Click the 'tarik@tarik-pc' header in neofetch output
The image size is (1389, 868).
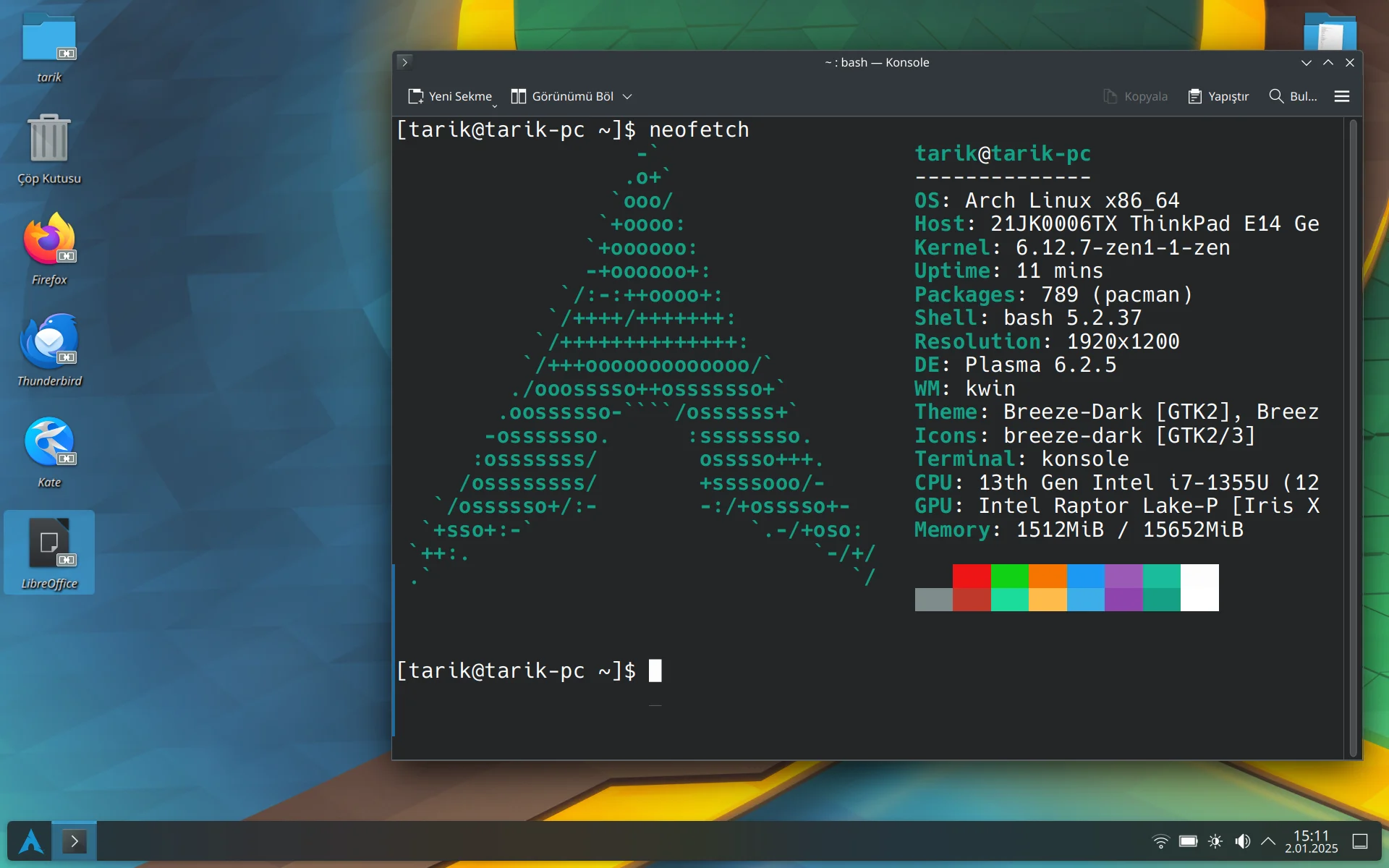1003,153
